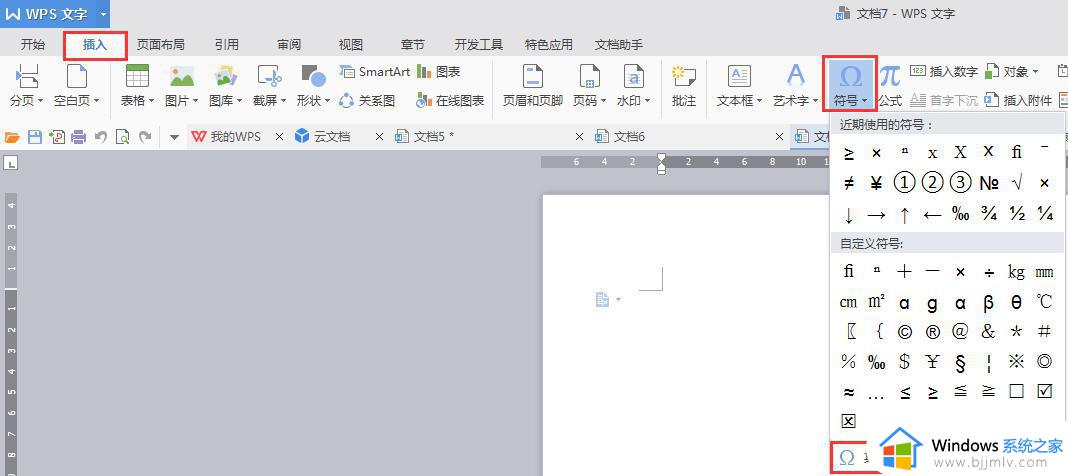Switch to the 插入 ribbon tab
This screenshot has height=476, width=1068.
click(x=95, y=45)
